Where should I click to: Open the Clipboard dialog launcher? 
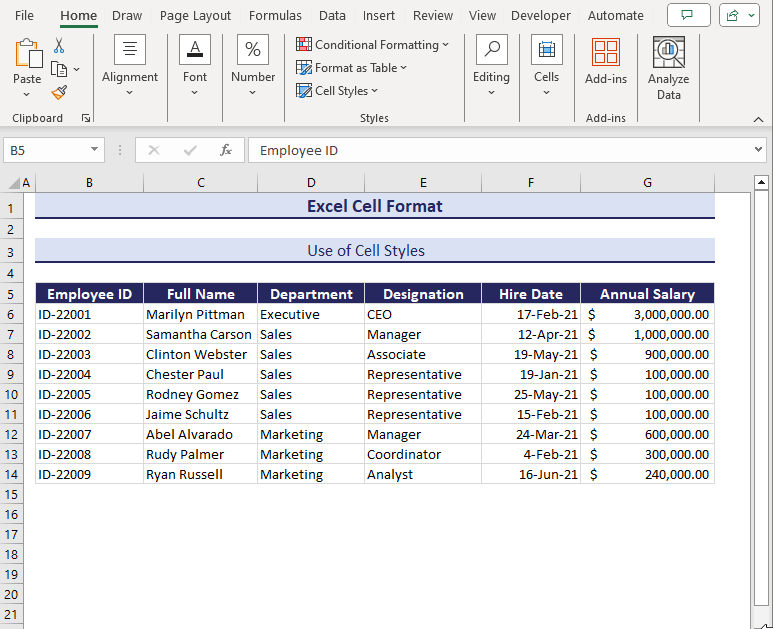86,118
